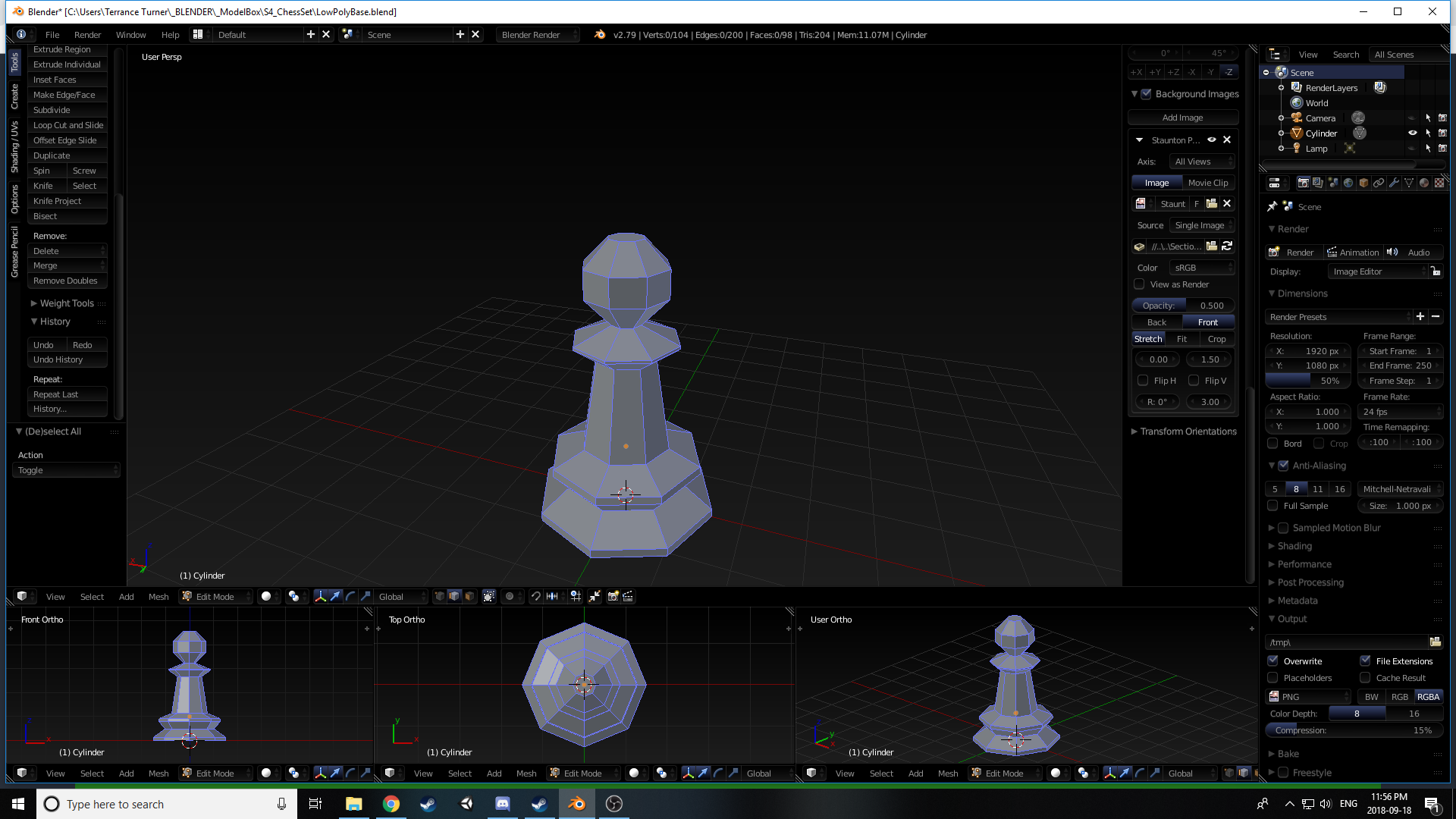Enable Cache Result checkbox
This screenshot has width=1456, height=819.
coord(1365,678)
